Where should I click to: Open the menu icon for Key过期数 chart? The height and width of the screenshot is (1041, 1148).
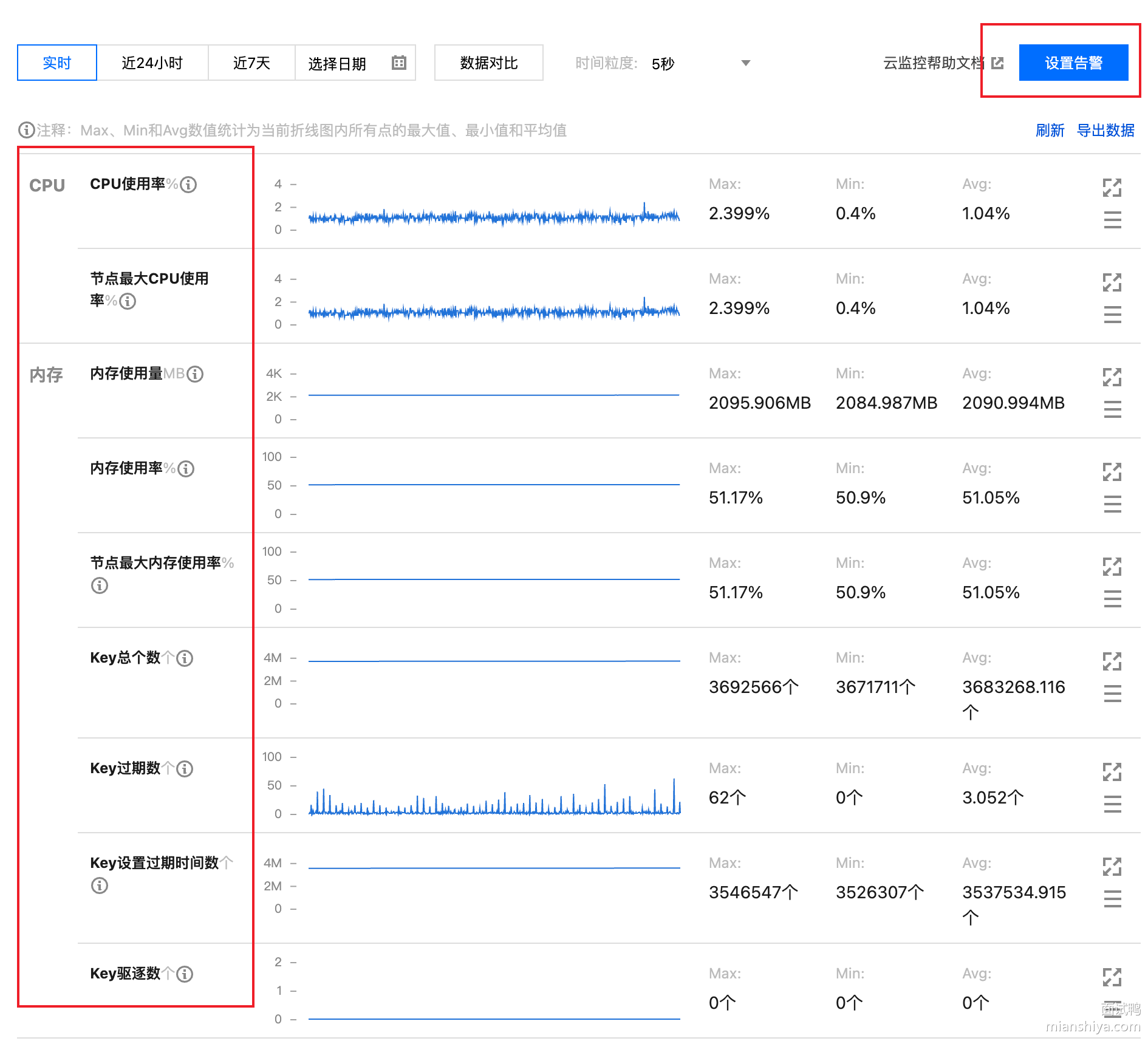point(1112,804)
